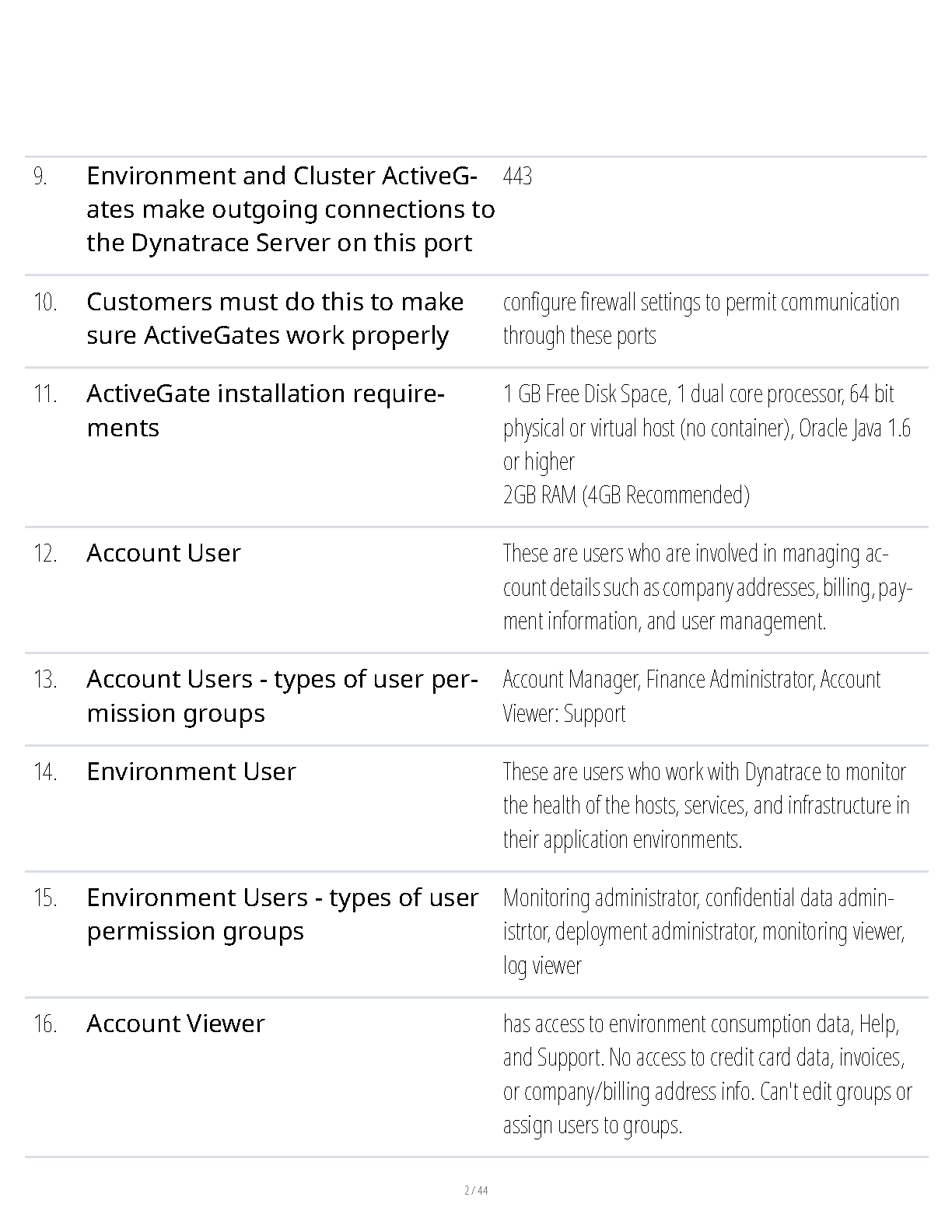
Task: Click the "443" port definition
Action: (x=517, y=177)
